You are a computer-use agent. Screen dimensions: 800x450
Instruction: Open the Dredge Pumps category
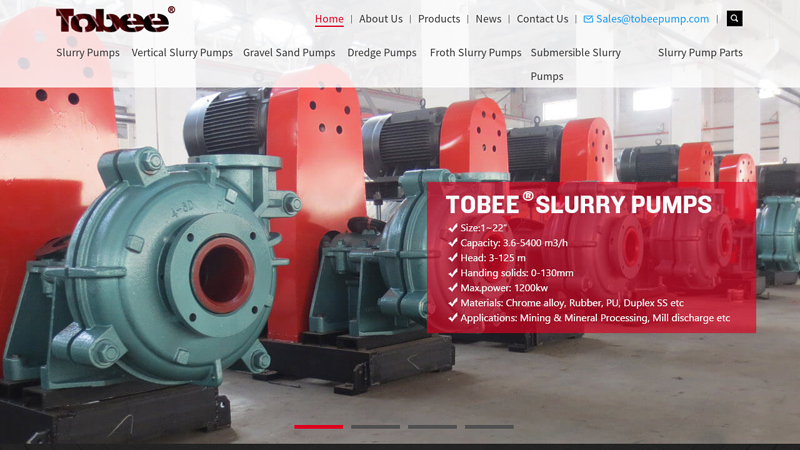(382, 53)
